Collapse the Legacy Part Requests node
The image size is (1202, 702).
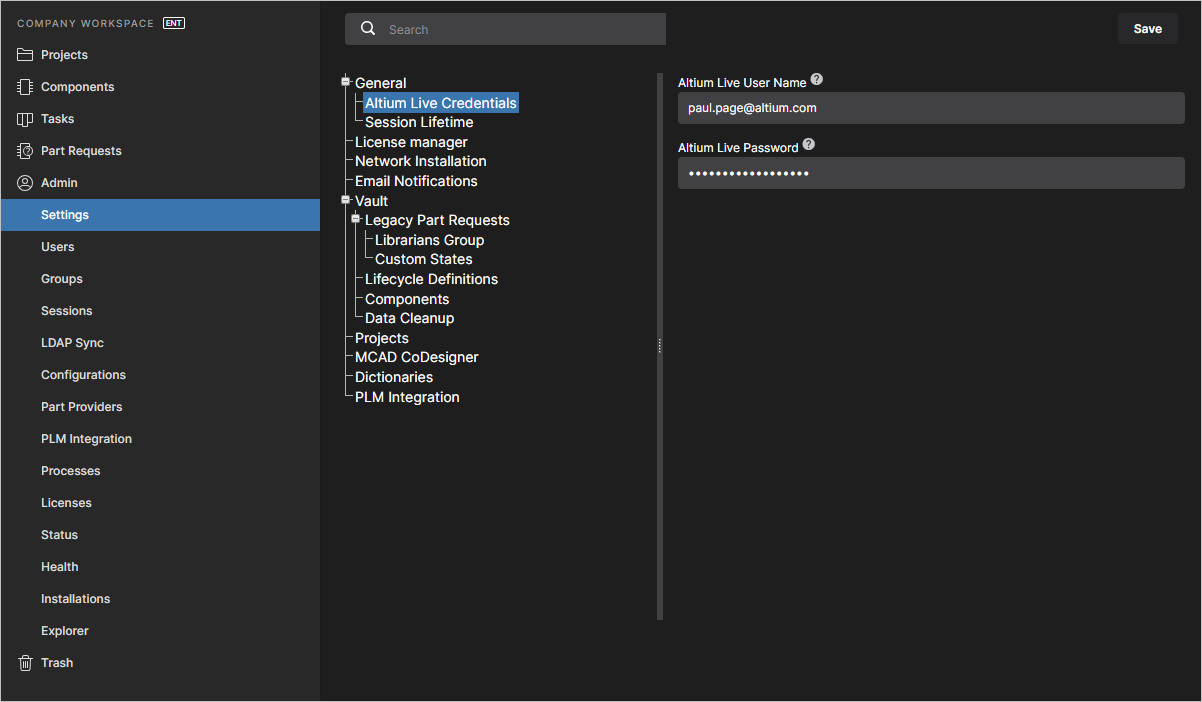[356, 219]
